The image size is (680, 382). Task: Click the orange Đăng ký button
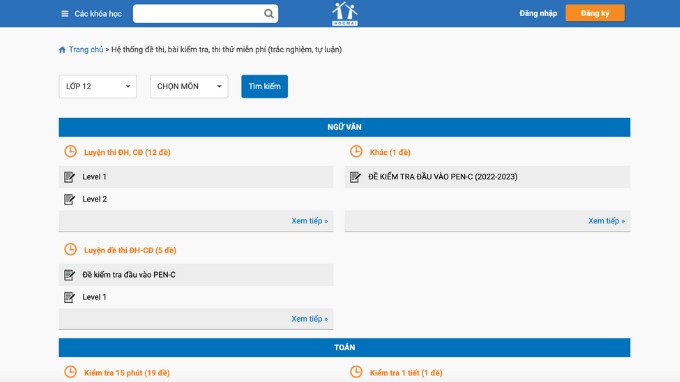[595, 13]
